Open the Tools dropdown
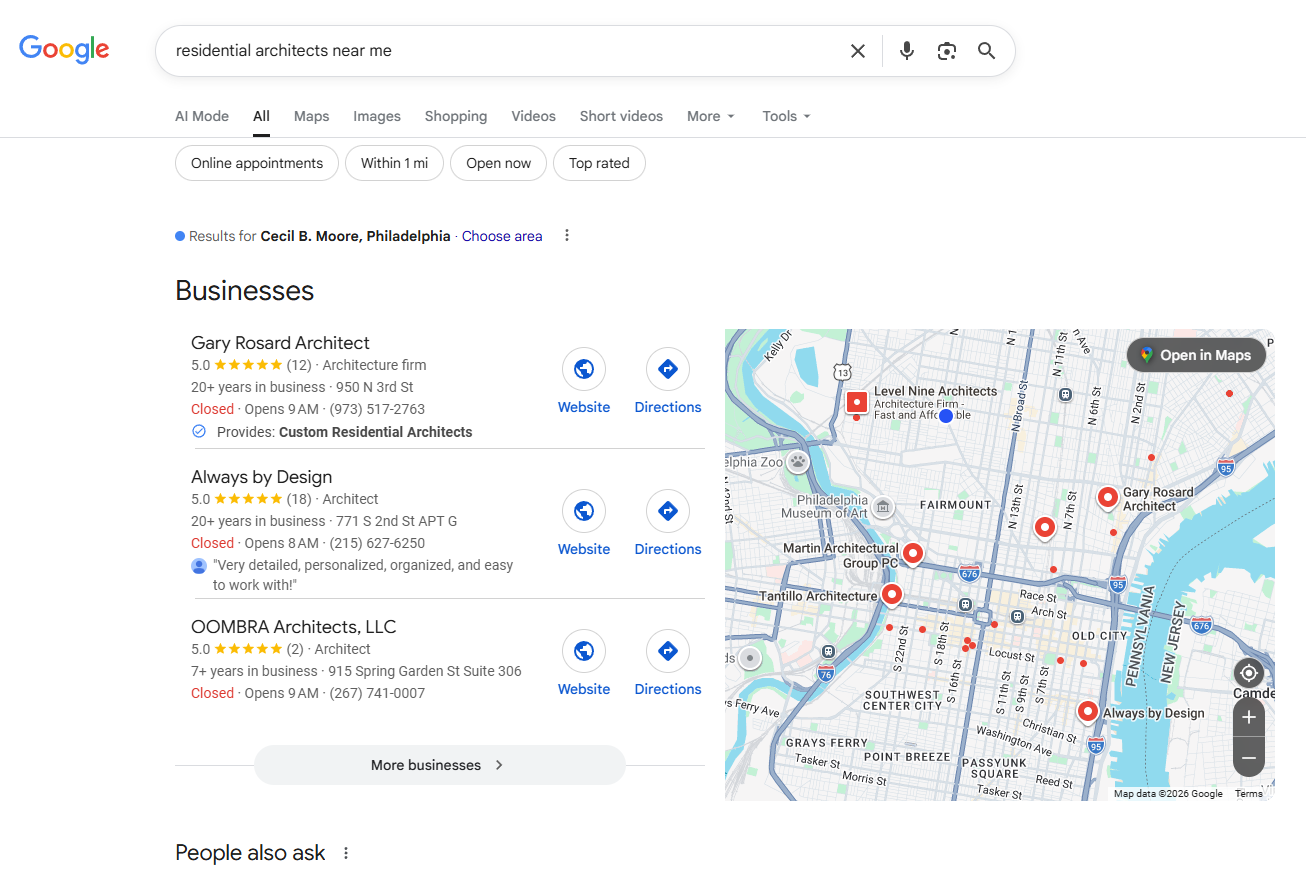1306x877 pixels. [785, 116]
